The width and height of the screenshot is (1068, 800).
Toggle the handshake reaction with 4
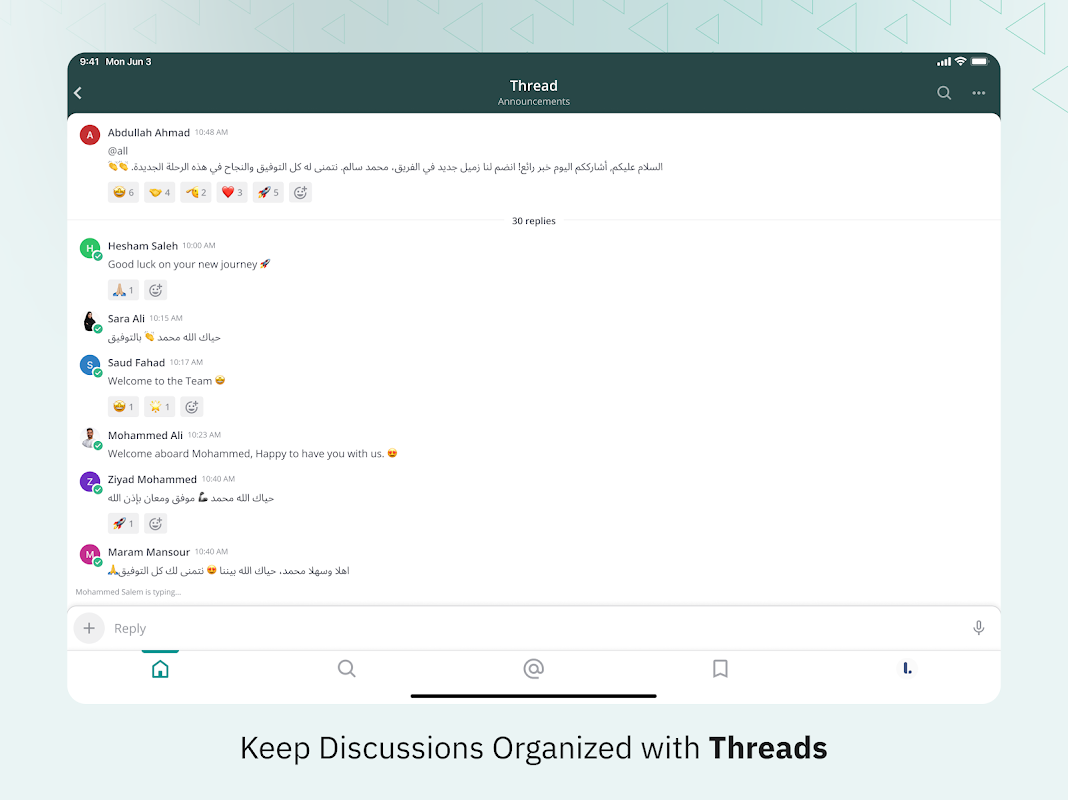coord(159,193)
